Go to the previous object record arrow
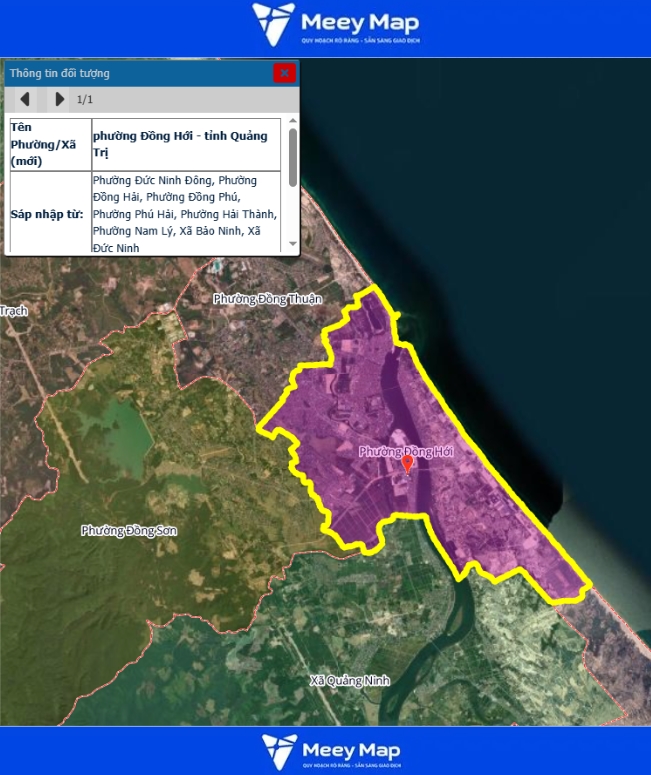The height and width of the screenshot is (775, 651). [x=25, y=99]
